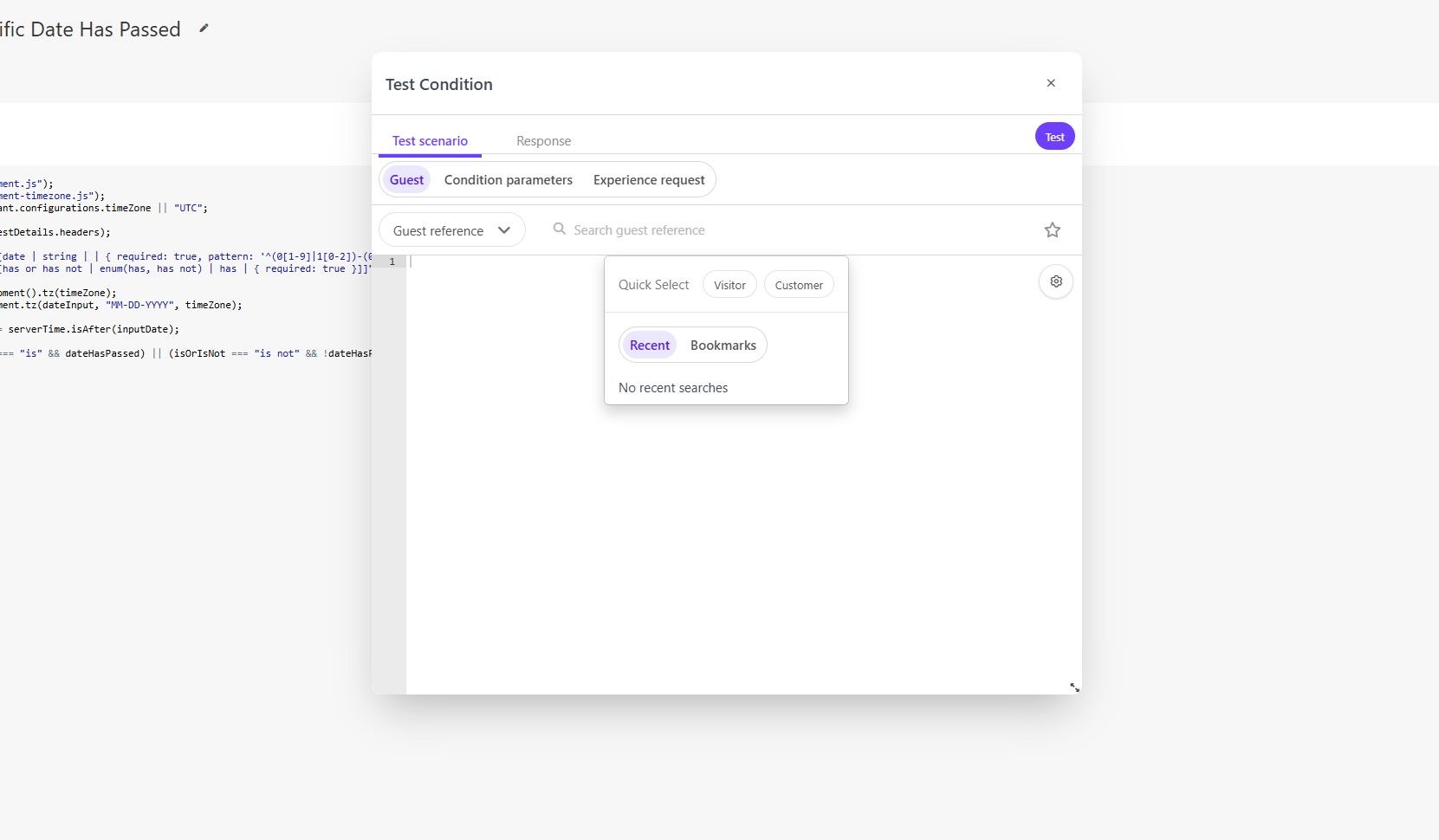
Task: Run the condition with the Test button
Action: click(x=1055, y=137)
